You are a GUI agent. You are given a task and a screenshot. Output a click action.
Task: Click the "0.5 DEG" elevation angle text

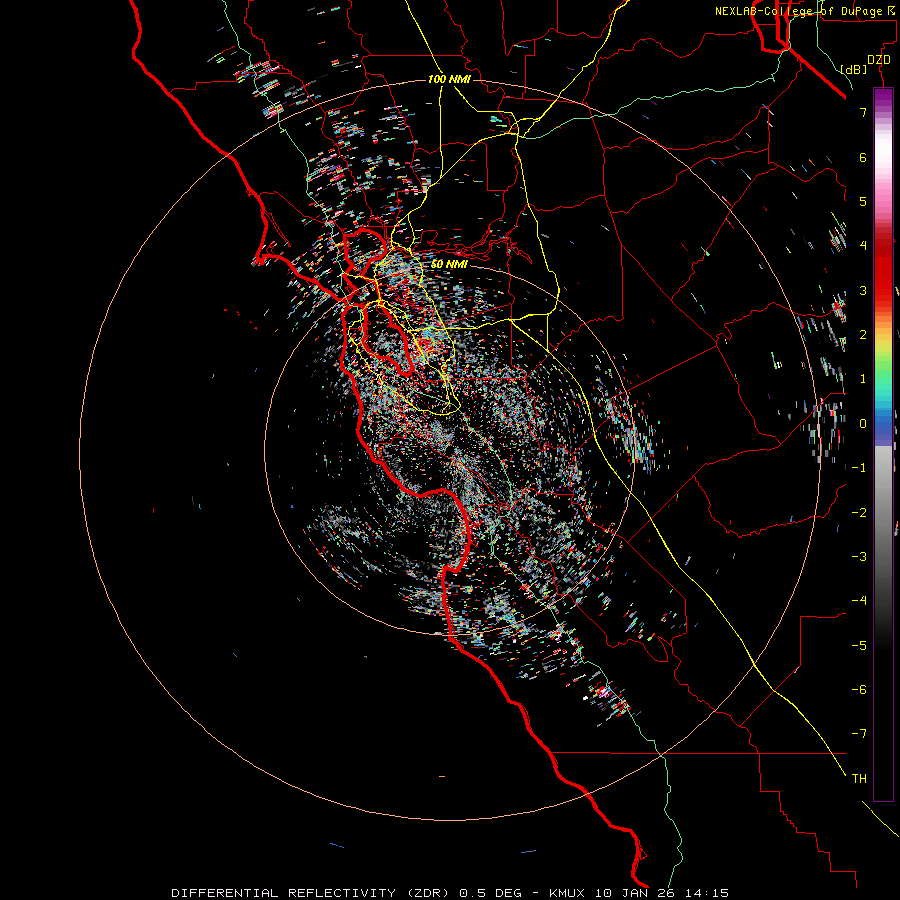point(490,893)
